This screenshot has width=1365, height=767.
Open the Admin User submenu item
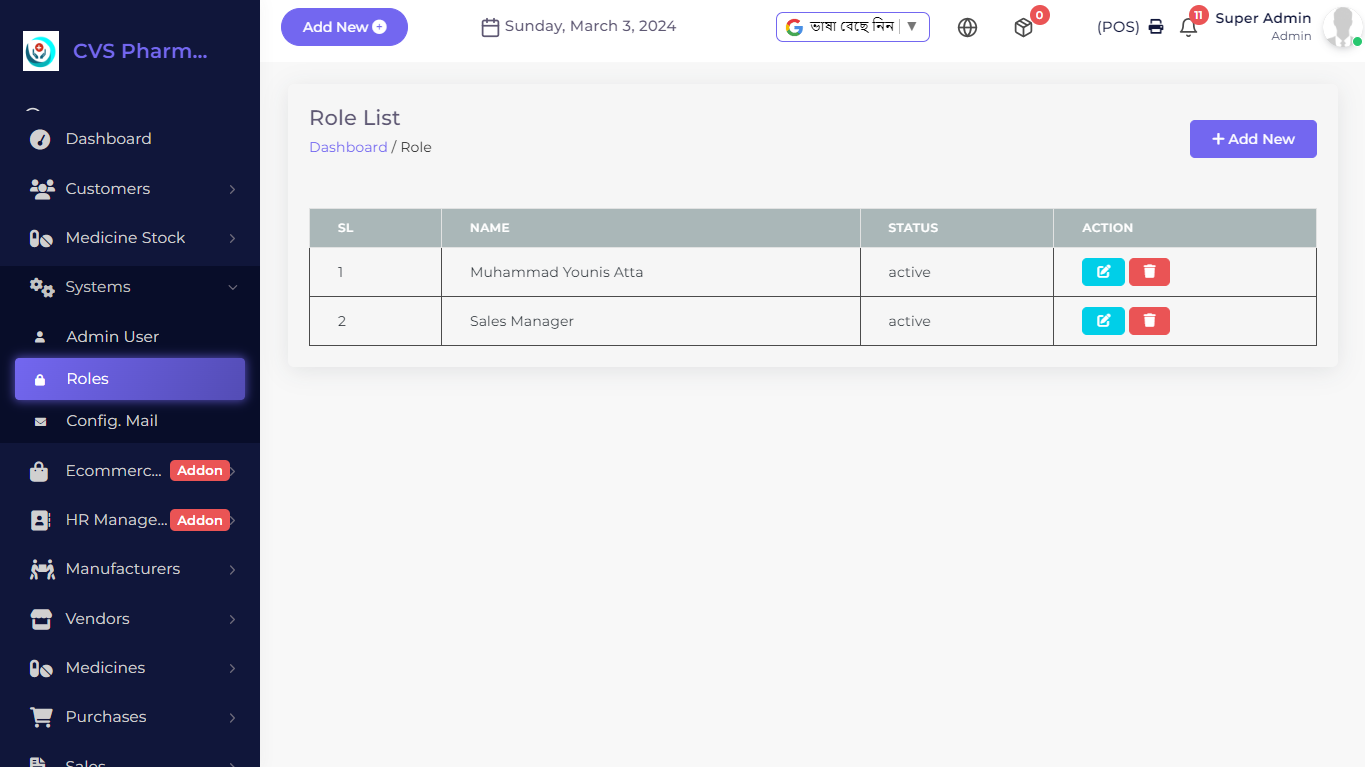[112, 337]
